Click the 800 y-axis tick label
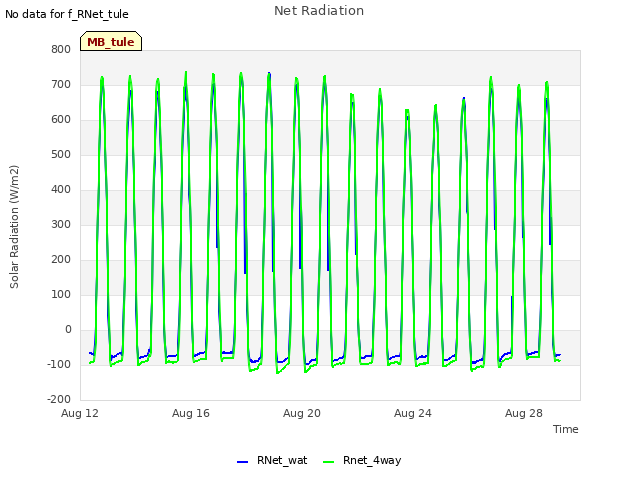640x480 pixels. pos(61,49)
